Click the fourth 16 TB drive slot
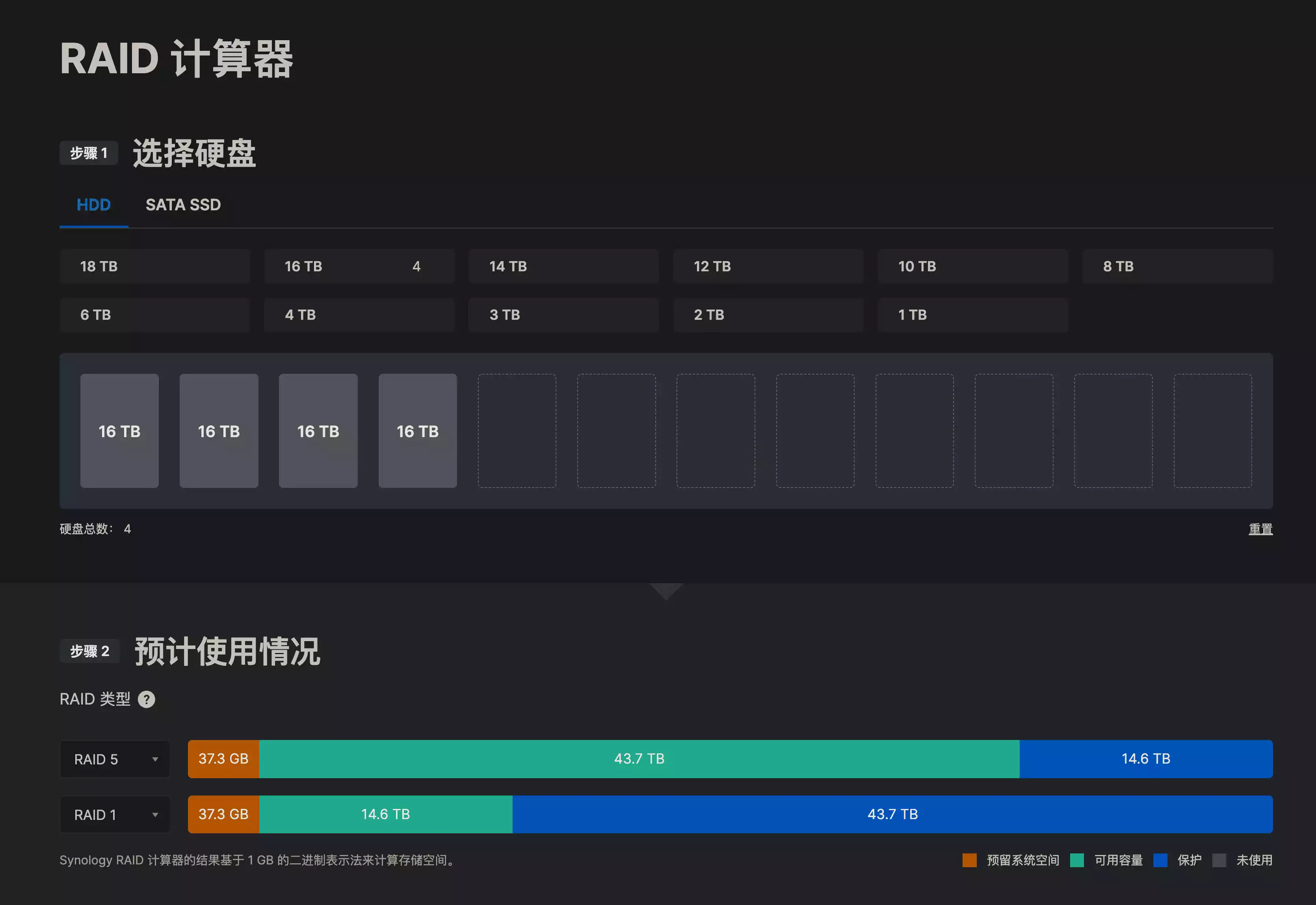Viewport: 1316px width, 905px height. pyautogui.click(x=418, y=431)
